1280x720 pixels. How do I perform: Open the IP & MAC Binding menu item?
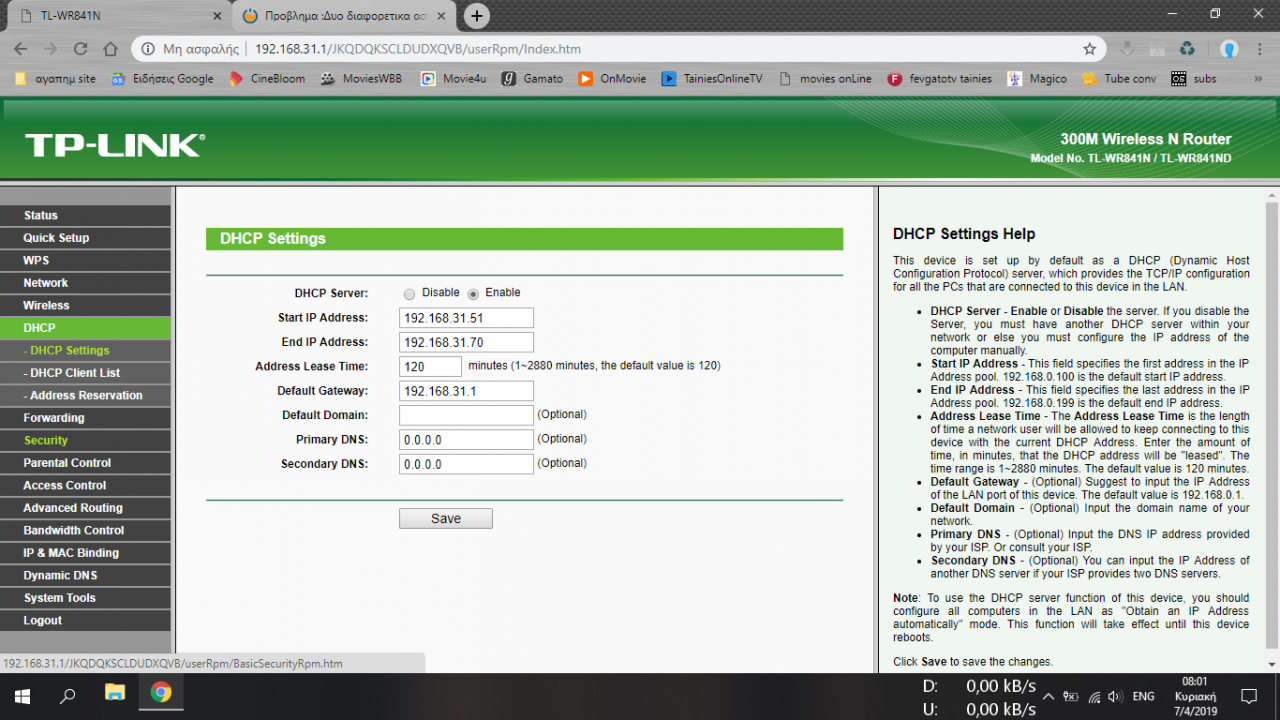coord(85,553)
